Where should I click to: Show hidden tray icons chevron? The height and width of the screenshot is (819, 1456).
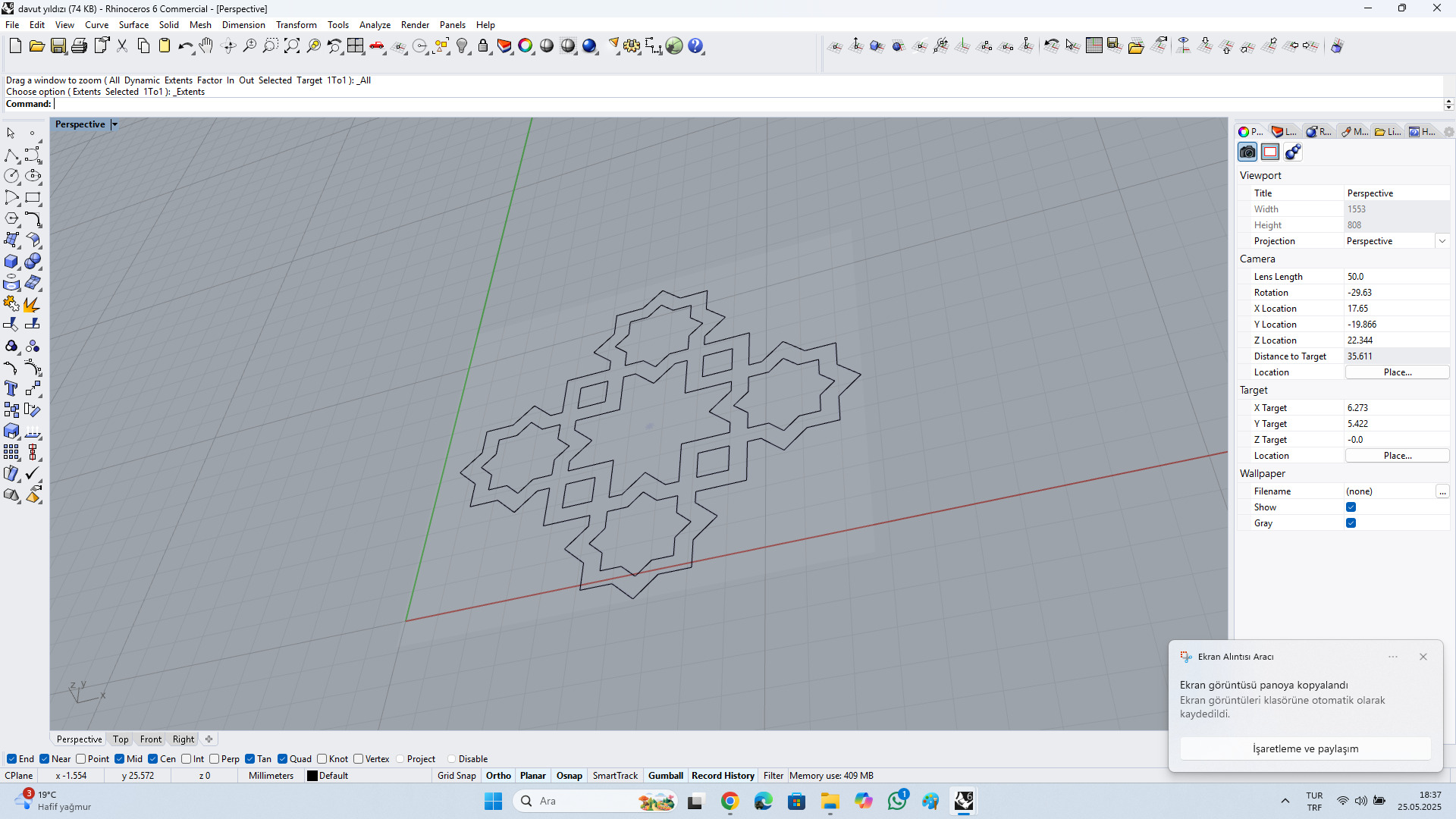(x=1285, y=801)
